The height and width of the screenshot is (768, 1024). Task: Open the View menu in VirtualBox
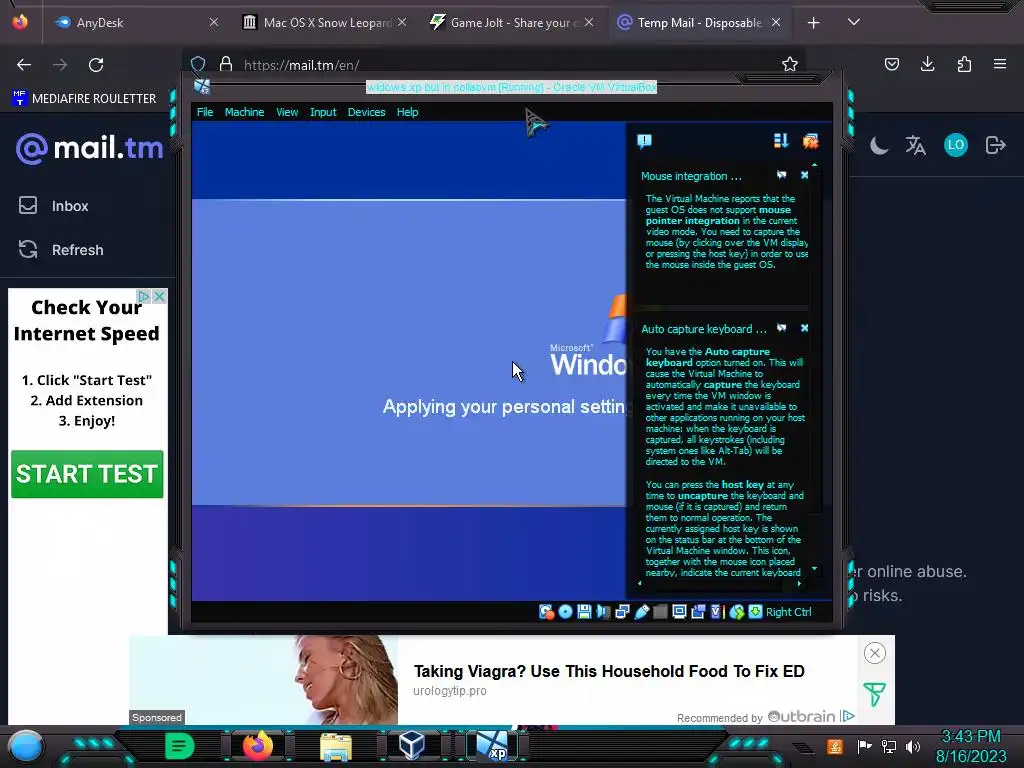(287, 112)
